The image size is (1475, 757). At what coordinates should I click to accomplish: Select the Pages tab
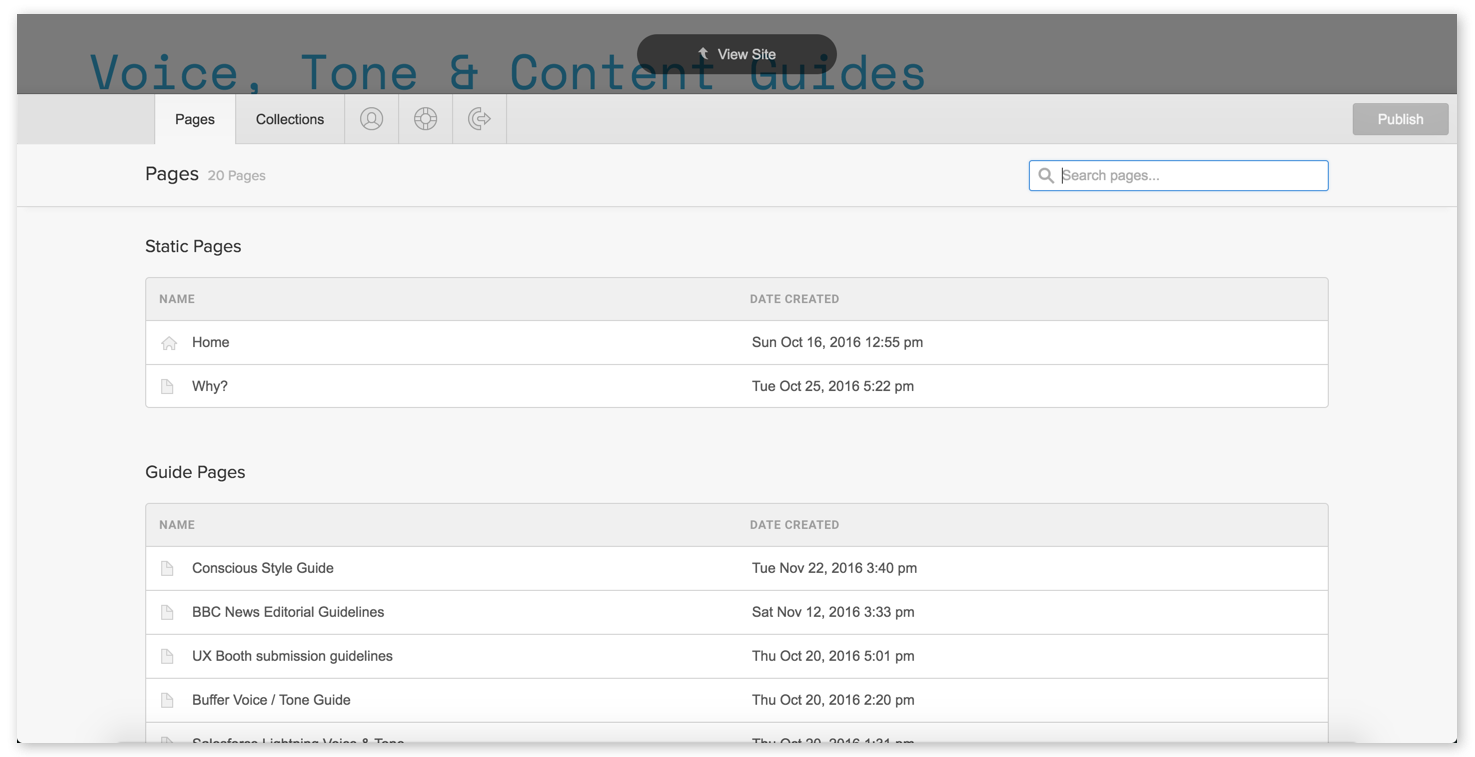click(x=194, y=118)
